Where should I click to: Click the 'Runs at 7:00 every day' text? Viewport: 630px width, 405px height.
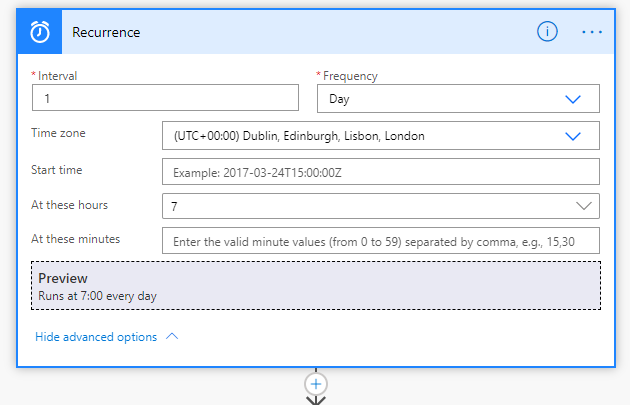click(x=97, y=296)
